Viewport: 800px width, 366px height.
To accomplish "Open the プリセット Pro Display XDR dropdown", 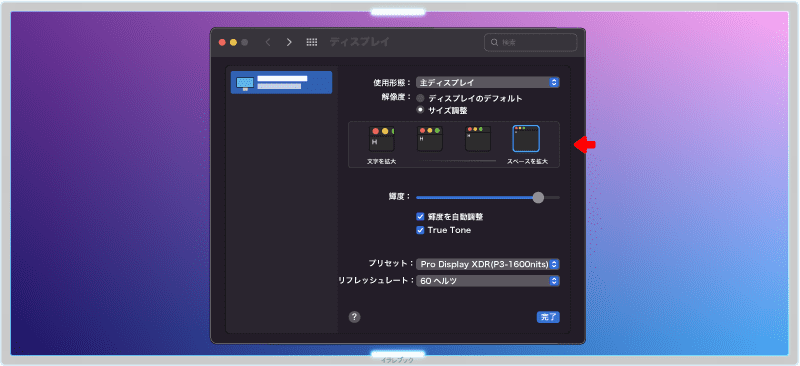I will (488, 264).
